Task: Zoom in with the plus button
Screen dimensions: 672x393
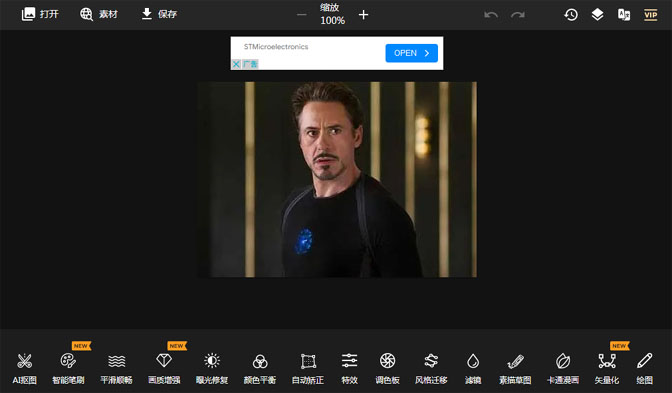Action: pos(363,15)
